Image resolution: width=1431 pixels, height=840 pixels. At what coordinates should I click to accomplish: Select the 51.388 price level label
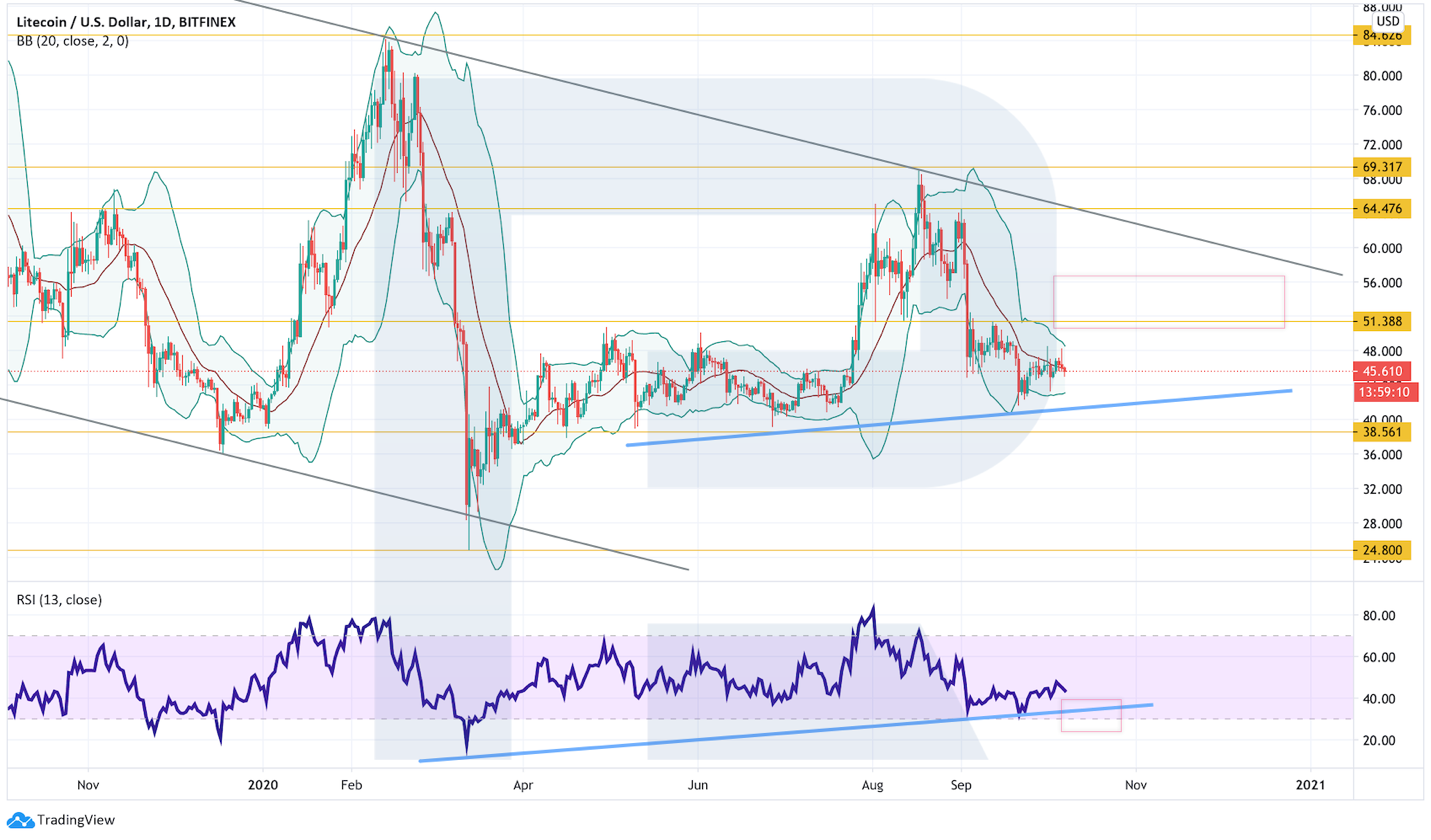click(x=1381, y=321)
